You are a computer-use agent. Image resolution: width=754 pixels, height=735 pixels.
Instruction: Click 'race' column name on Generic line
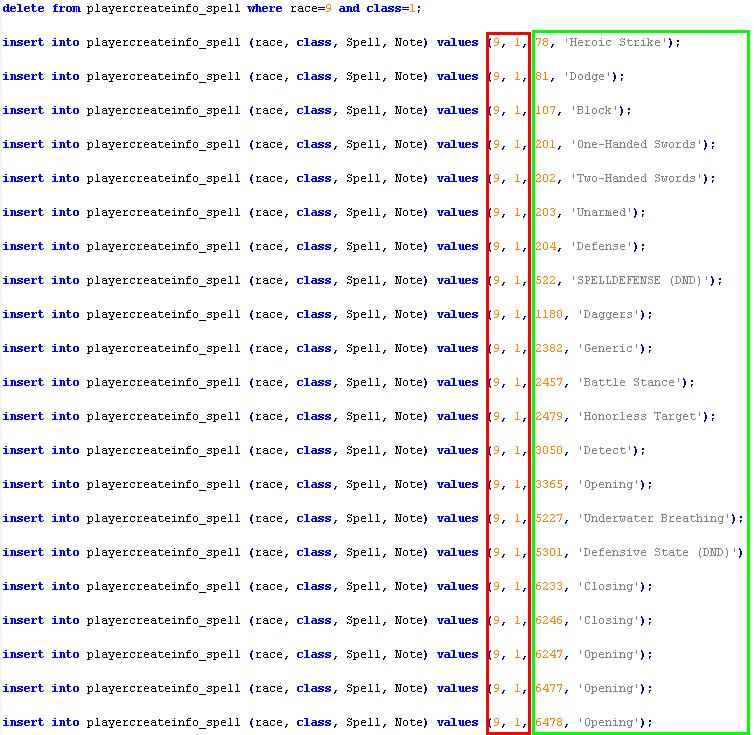tap(268, 348)
